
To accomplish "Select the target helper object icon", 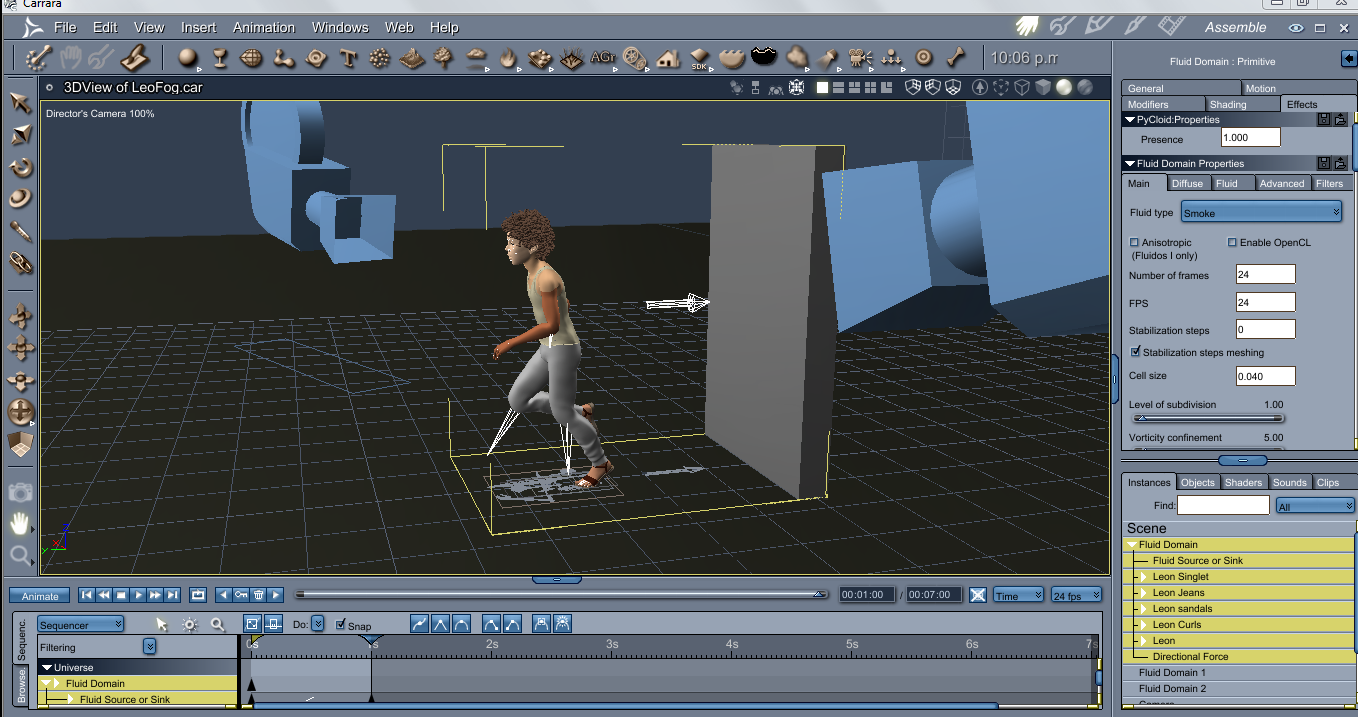I will click(924, 57).
